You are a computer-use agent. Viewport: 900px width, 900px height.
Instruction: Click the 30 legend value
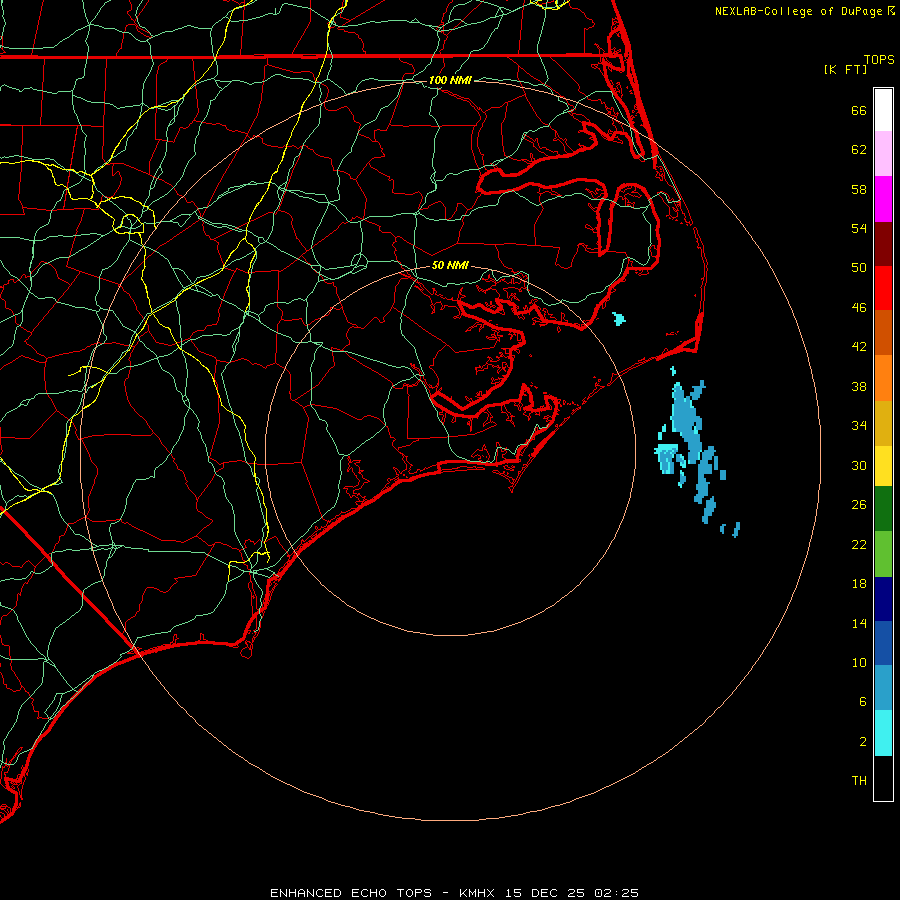point(859,465)
